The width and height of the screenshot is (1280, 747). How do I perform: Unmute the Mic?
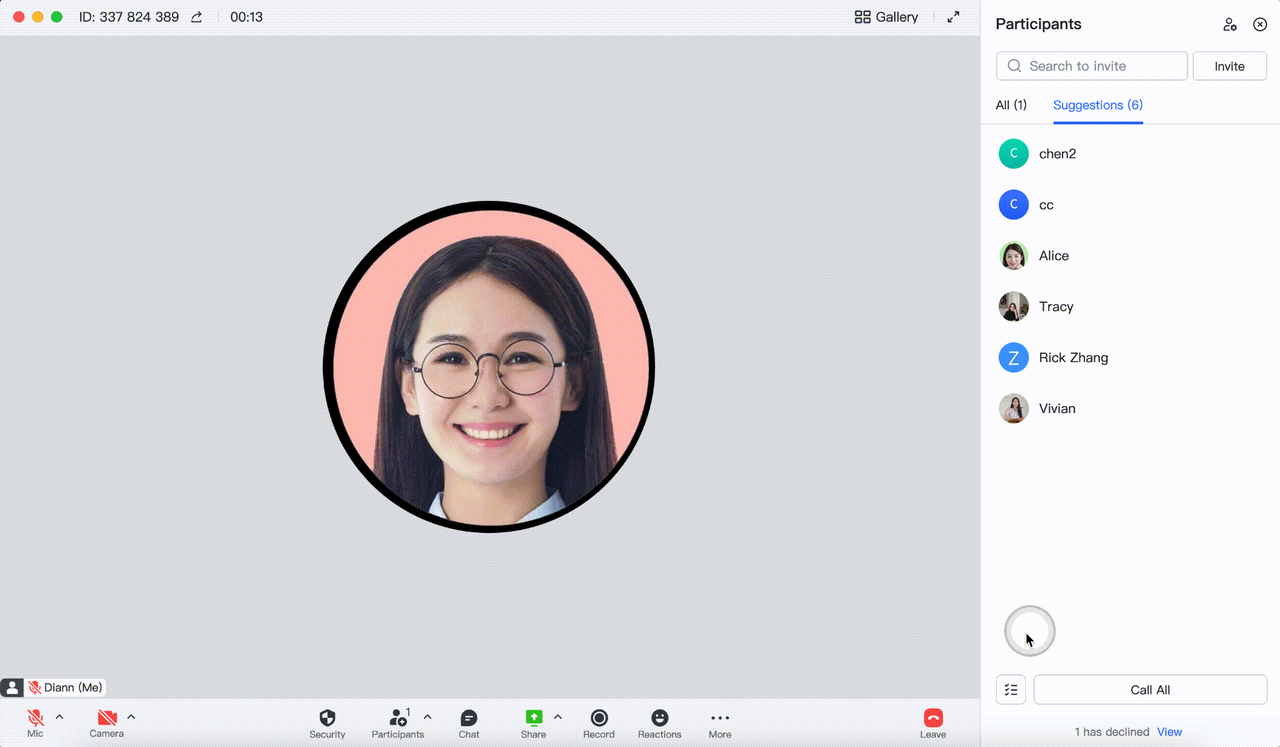35,718
